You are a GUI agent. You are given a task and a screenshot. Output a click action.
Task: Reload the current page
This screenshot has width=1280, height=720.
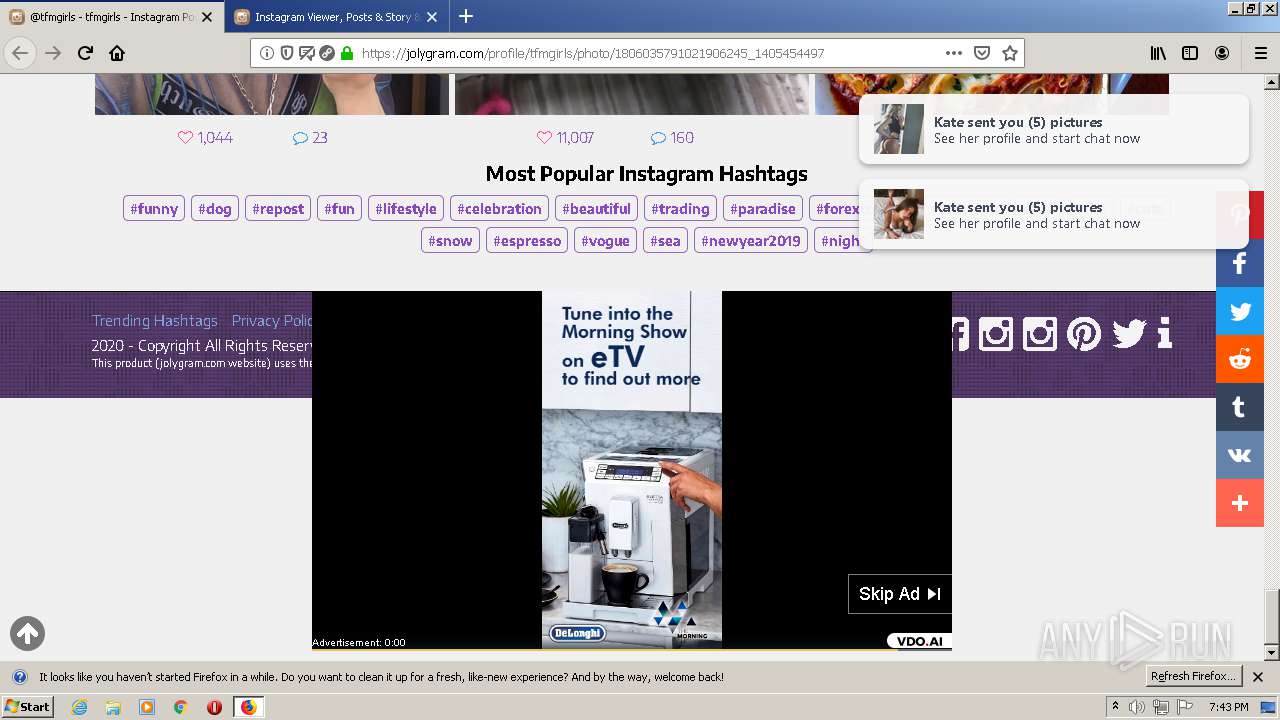[85, 53]
